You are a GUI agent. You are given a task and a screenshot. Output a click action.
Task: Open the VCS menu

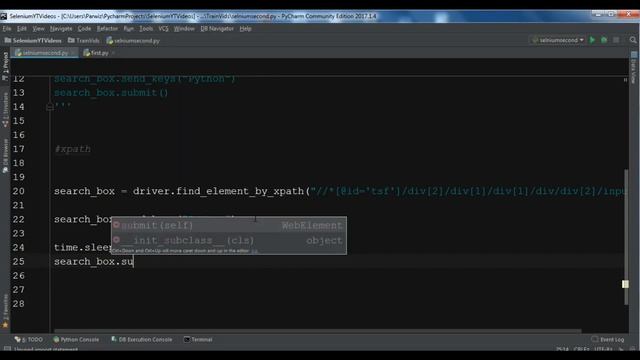click(x=163, y=29)
